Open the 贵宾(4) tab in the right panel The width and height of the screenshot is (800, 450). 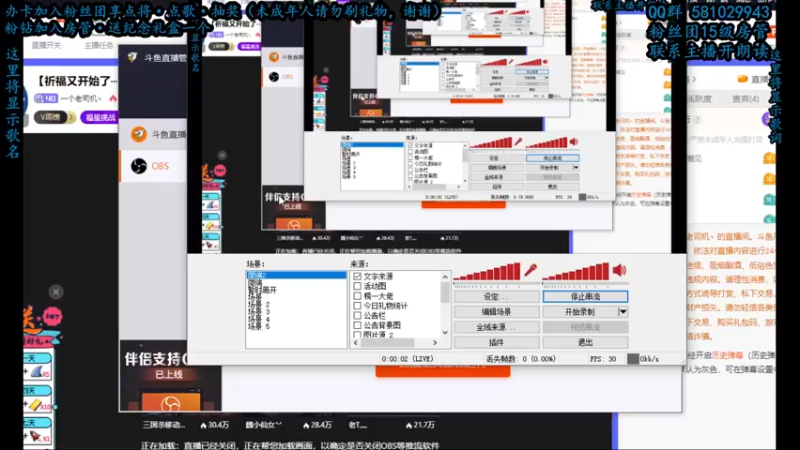pyautogui.click(x=745, y=99)
